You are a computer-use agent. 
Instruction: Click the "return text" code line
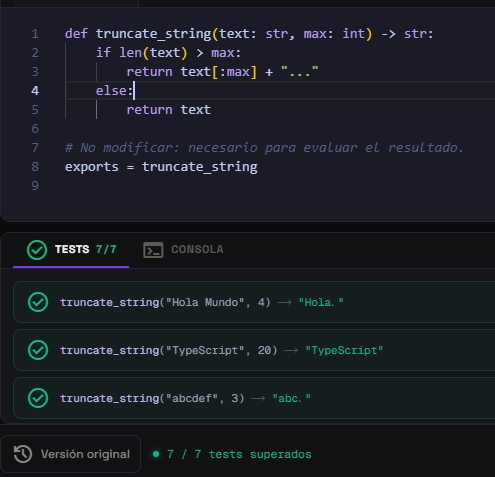pos(169,110)
